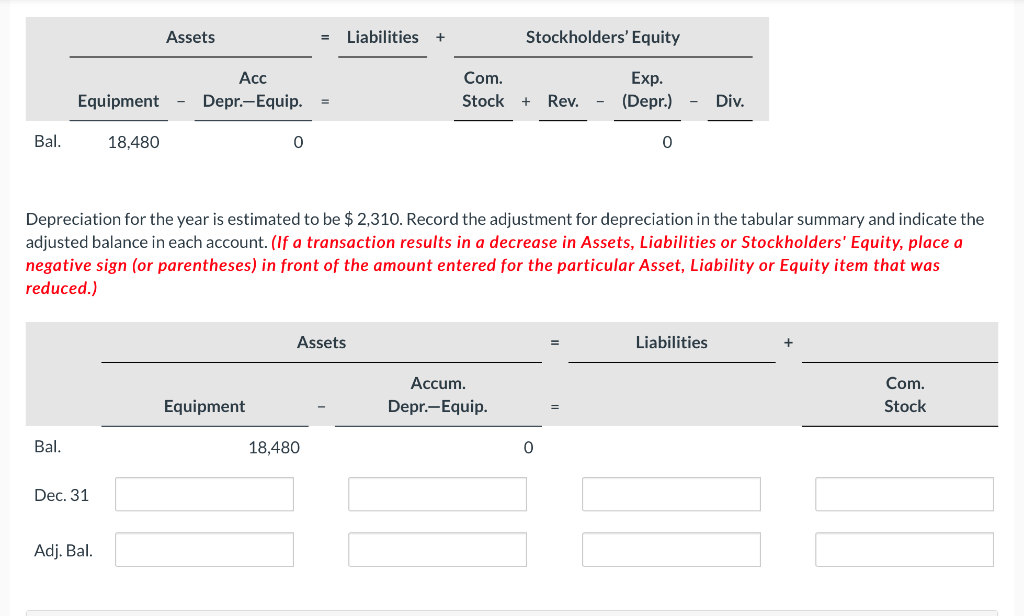Select the Accum. Depr.—Equip. field for Dec. 31

[436, 493]
